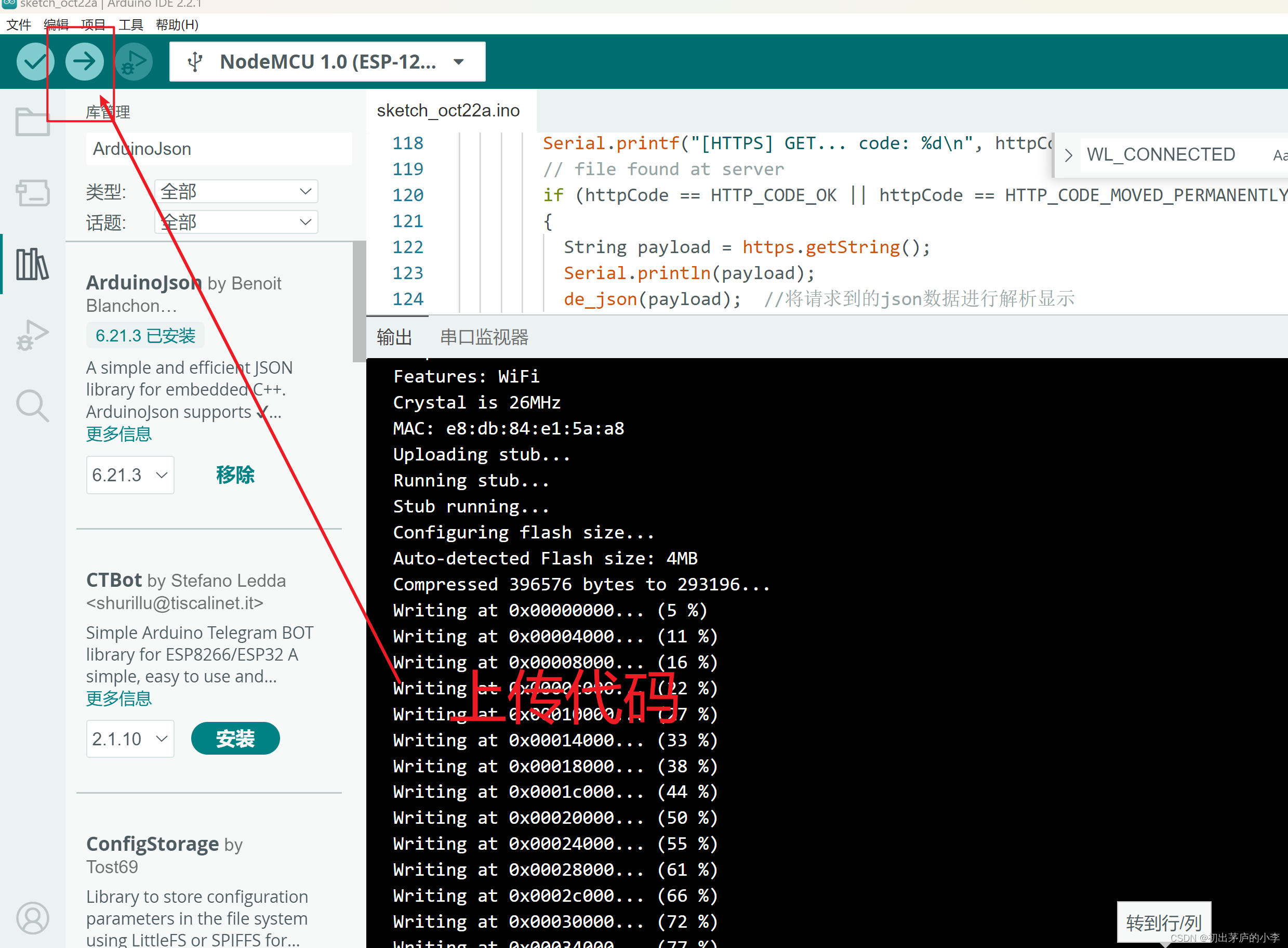Open the Boards Manager sidebar icon
Viewport: 1288px width, 948px height.
pos(33,193)
